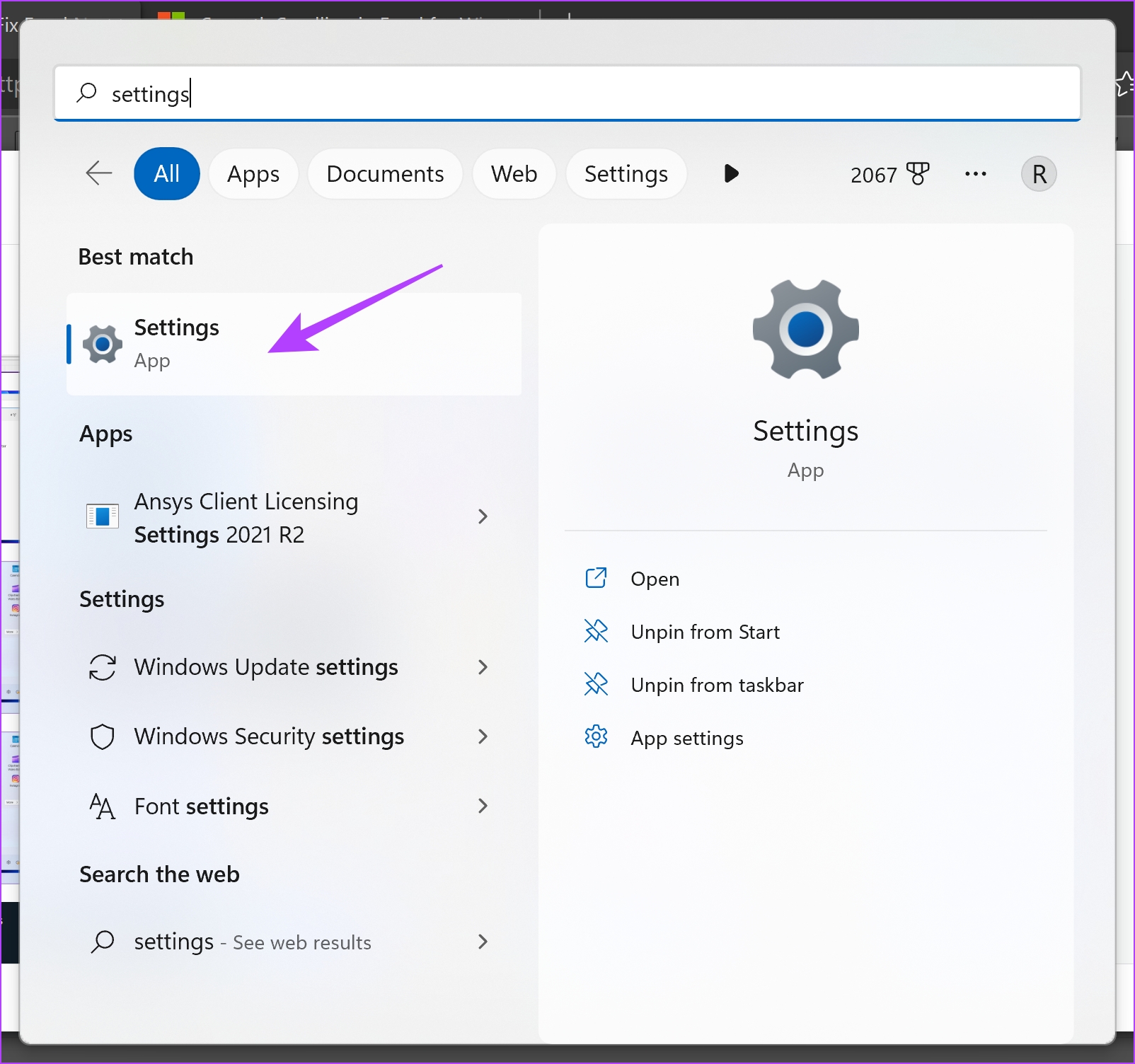Click Open to launch Settings
Viewport: 1135px width, 1064px height.
pos(655,579)
